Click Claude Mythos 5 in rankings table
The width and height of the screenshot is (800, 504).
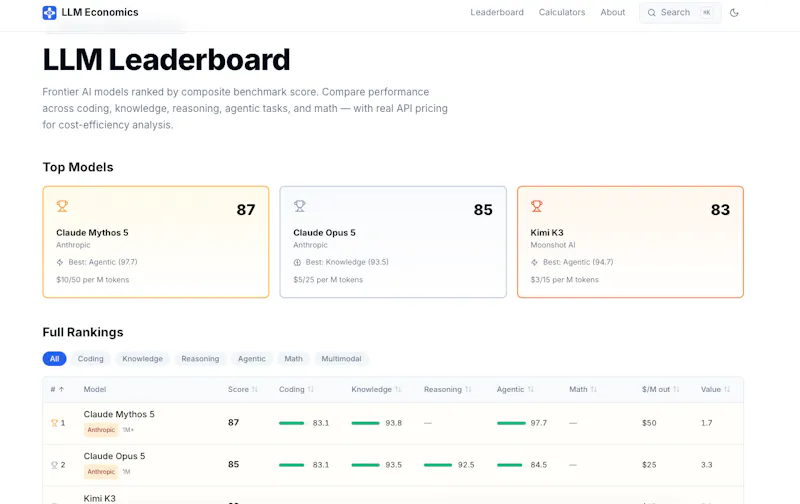click(x=119, y=414)
